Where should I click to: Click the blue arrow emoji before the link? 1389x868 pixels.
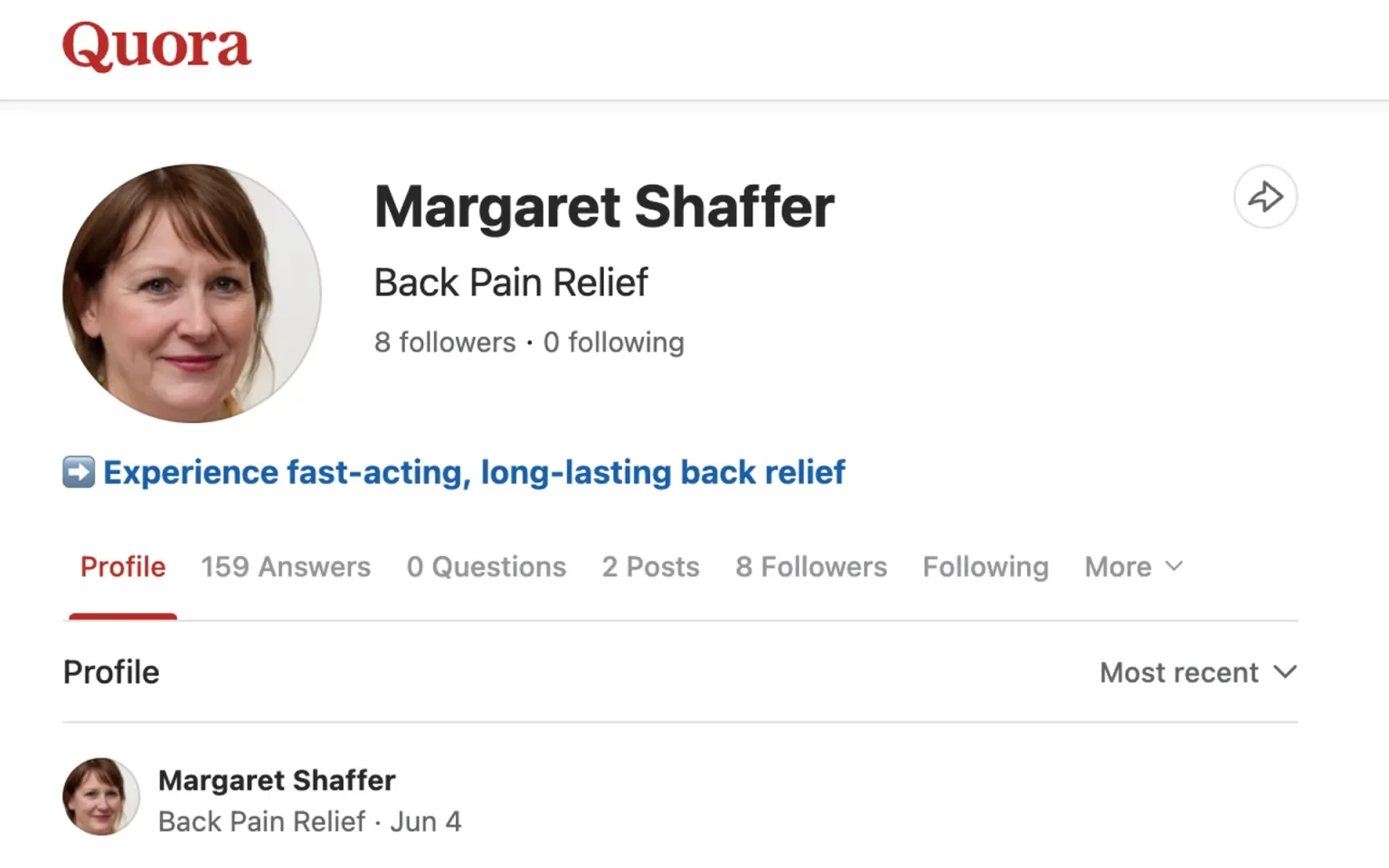click(x=79, y=472)
